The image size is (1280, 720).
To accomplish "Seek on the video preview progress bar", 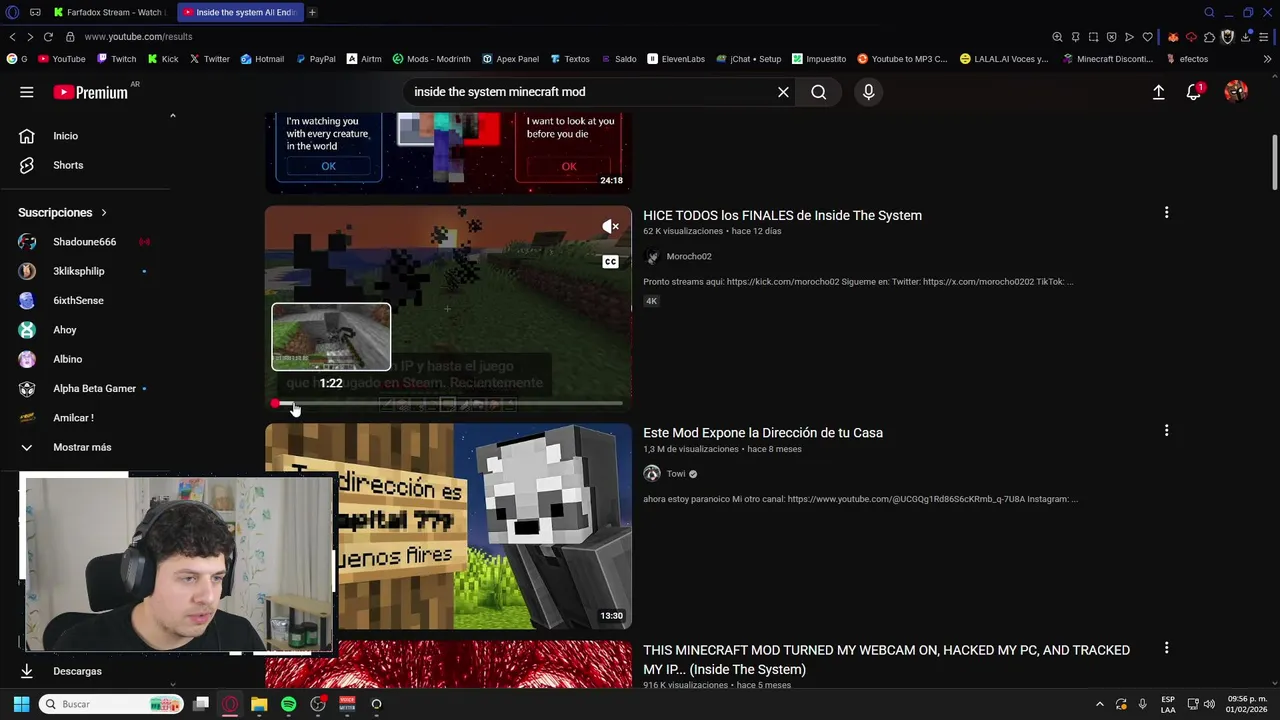I will click(448, 403).
